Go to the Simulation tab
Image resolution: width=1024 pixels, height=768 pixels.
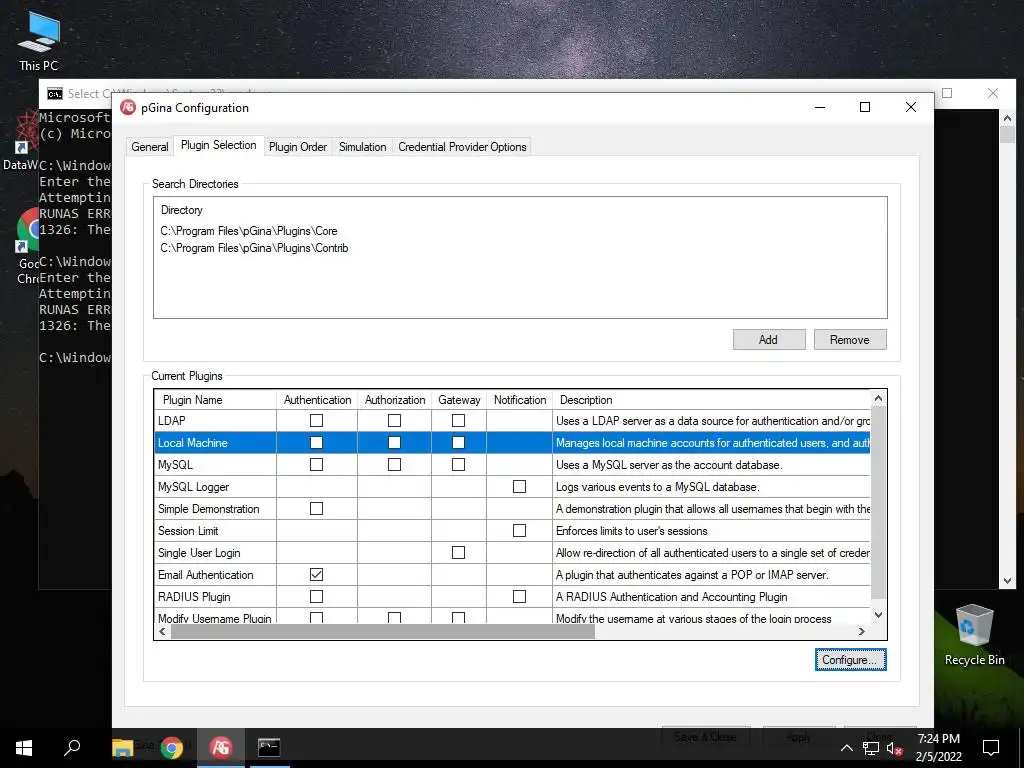362,147
